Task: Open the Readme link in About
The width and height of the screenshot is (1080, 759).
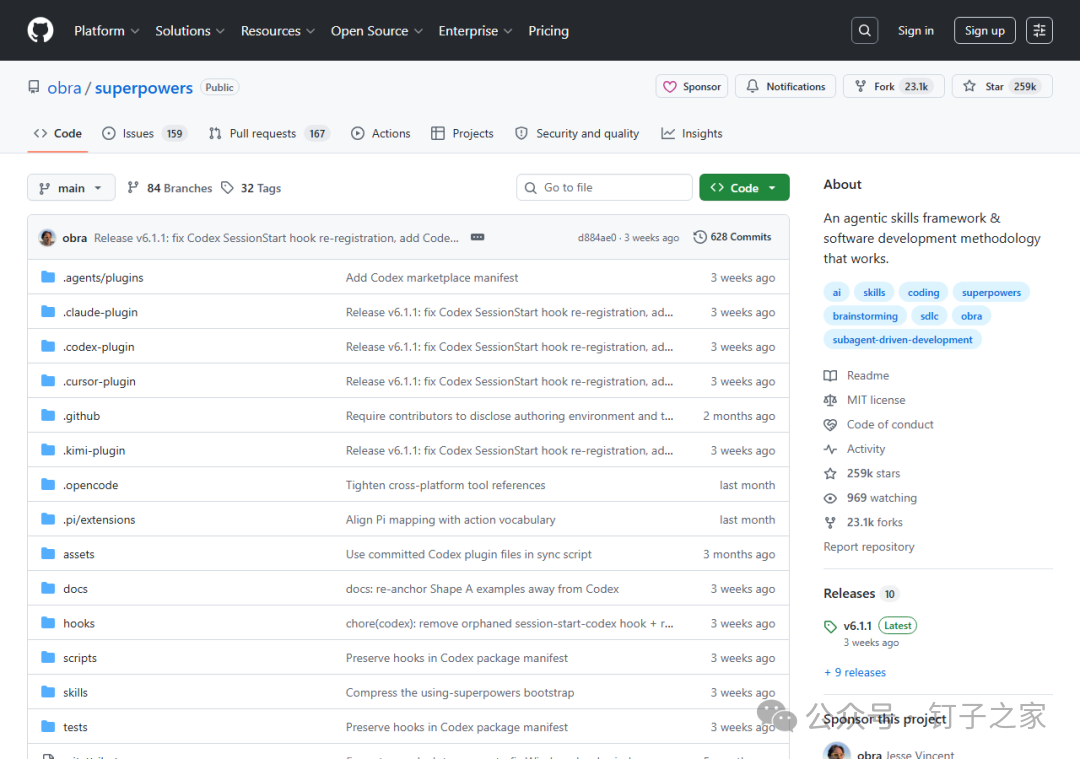Action: [x=856, y=375]
